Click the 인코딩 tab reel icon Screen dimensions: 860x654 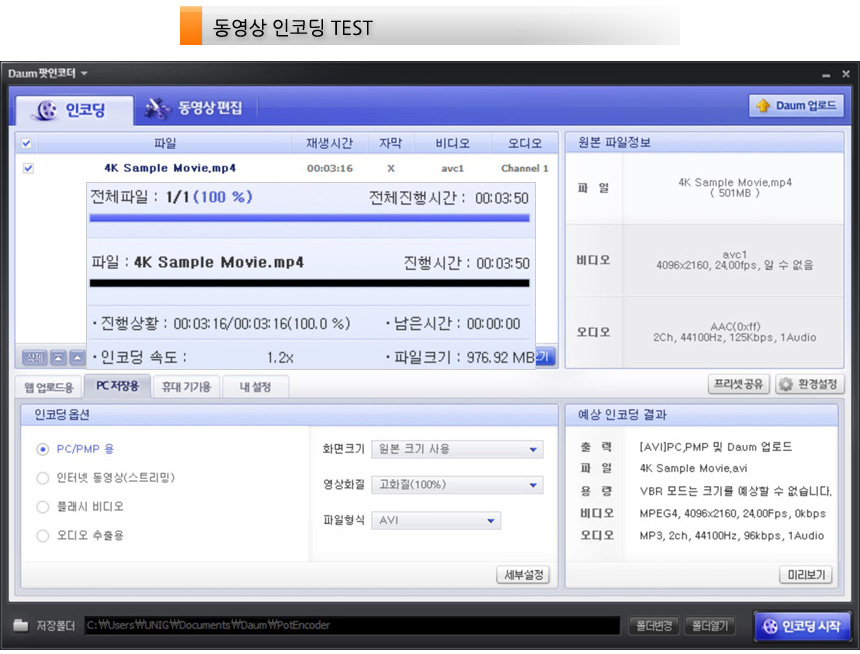point(46,110)
